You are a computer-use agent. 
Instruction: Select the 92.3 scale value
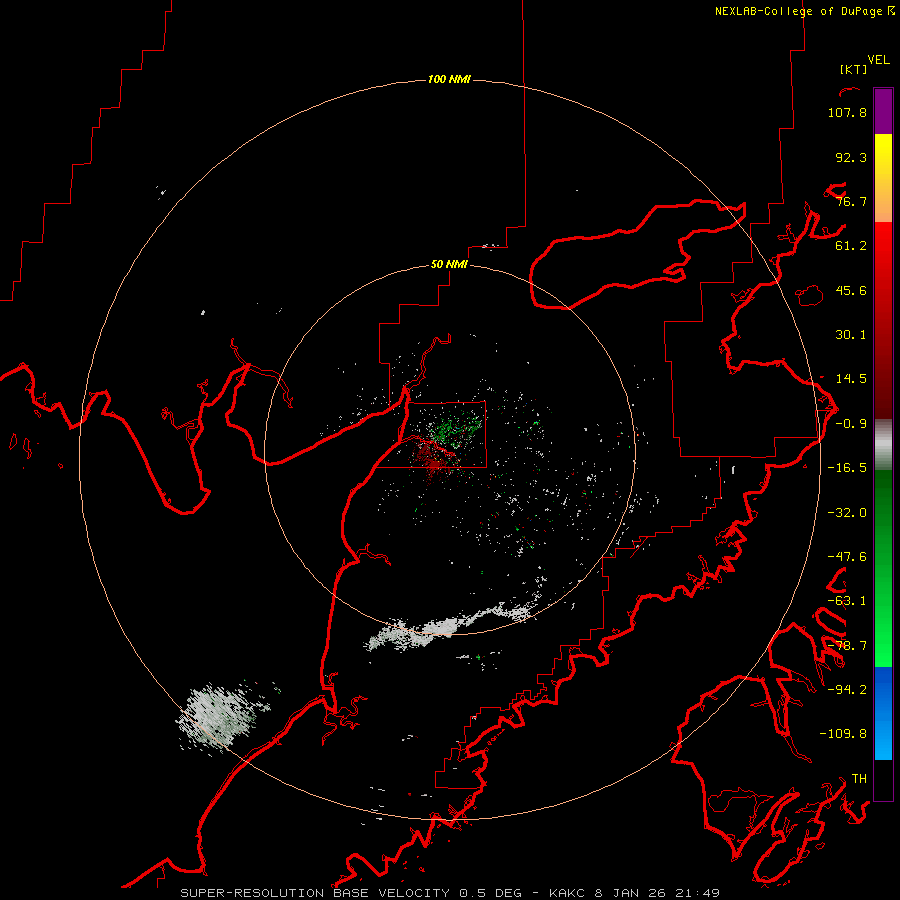click(851, 157)
